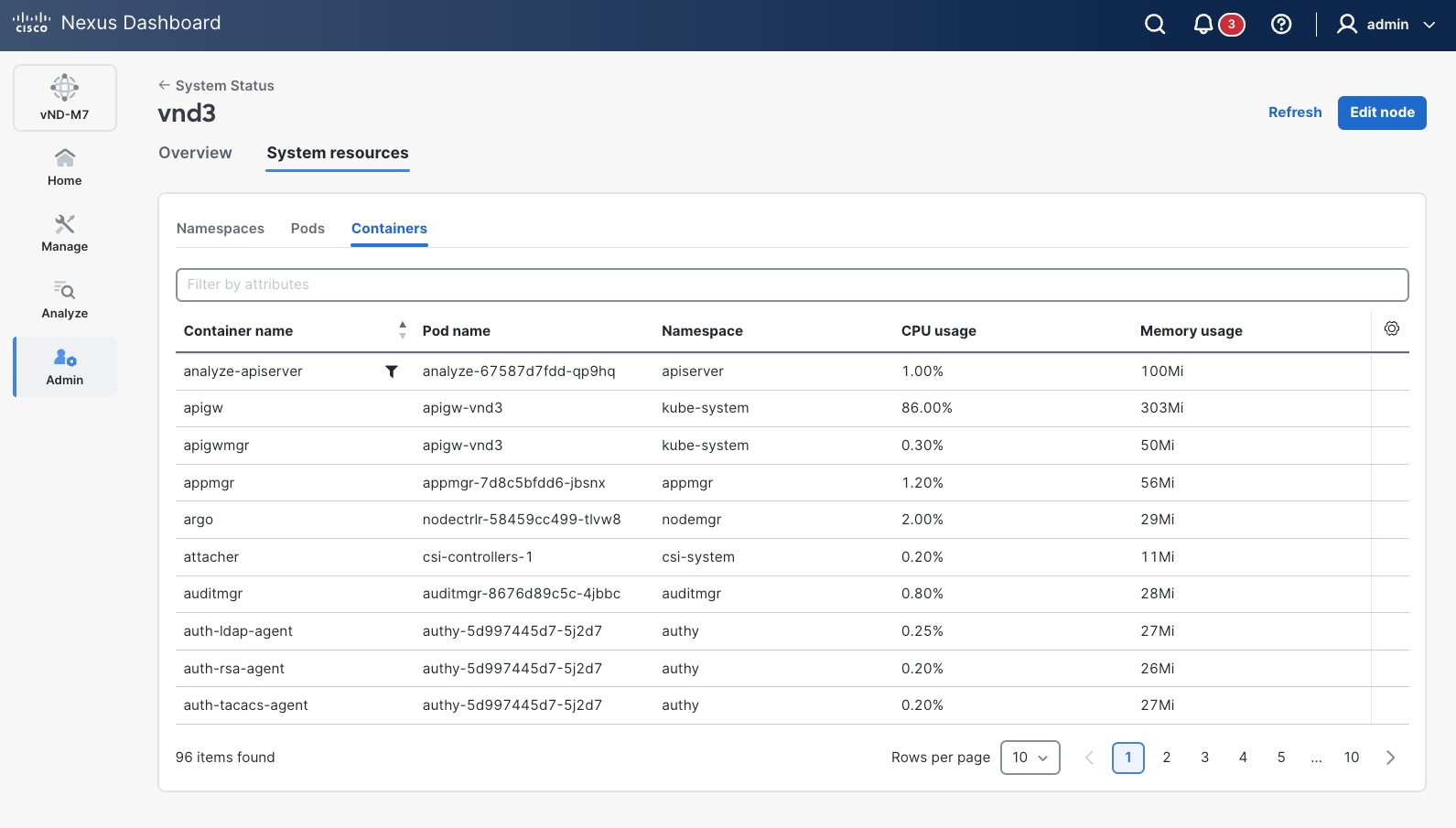Select the attacher container row
The image size is (1456, 828).
[793, 557]
